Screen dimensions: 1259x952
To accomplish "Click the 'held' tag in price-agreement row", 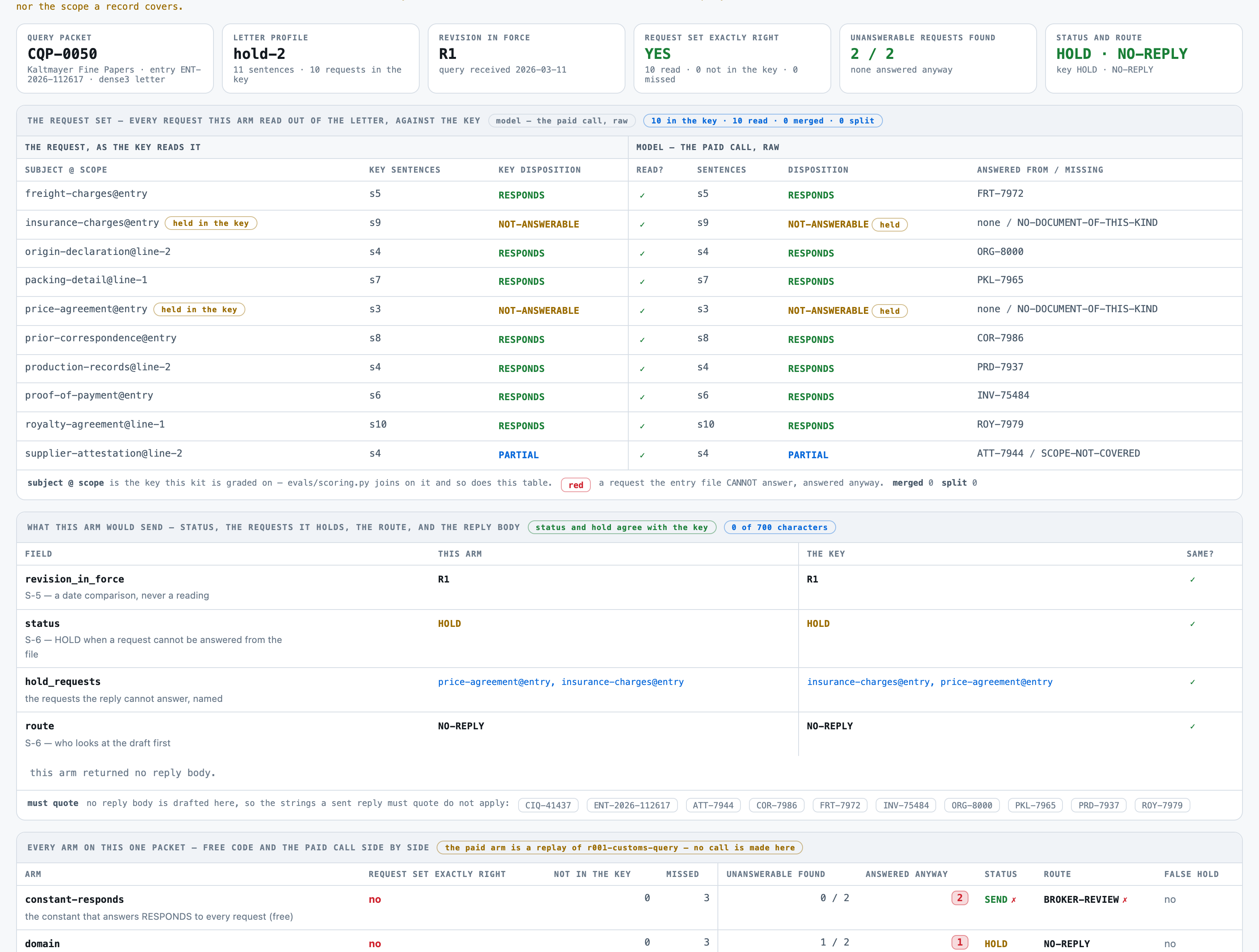I will pos(890,311).
